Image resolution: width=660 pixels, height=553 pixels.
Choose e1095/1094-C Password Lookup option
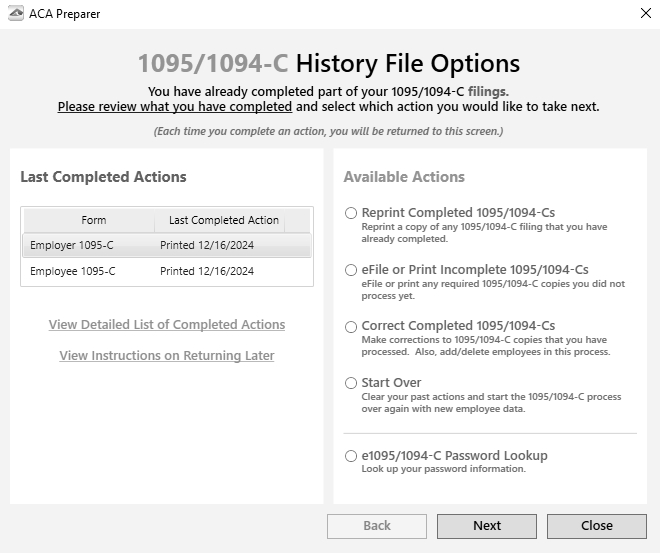(x=351, y=456)
